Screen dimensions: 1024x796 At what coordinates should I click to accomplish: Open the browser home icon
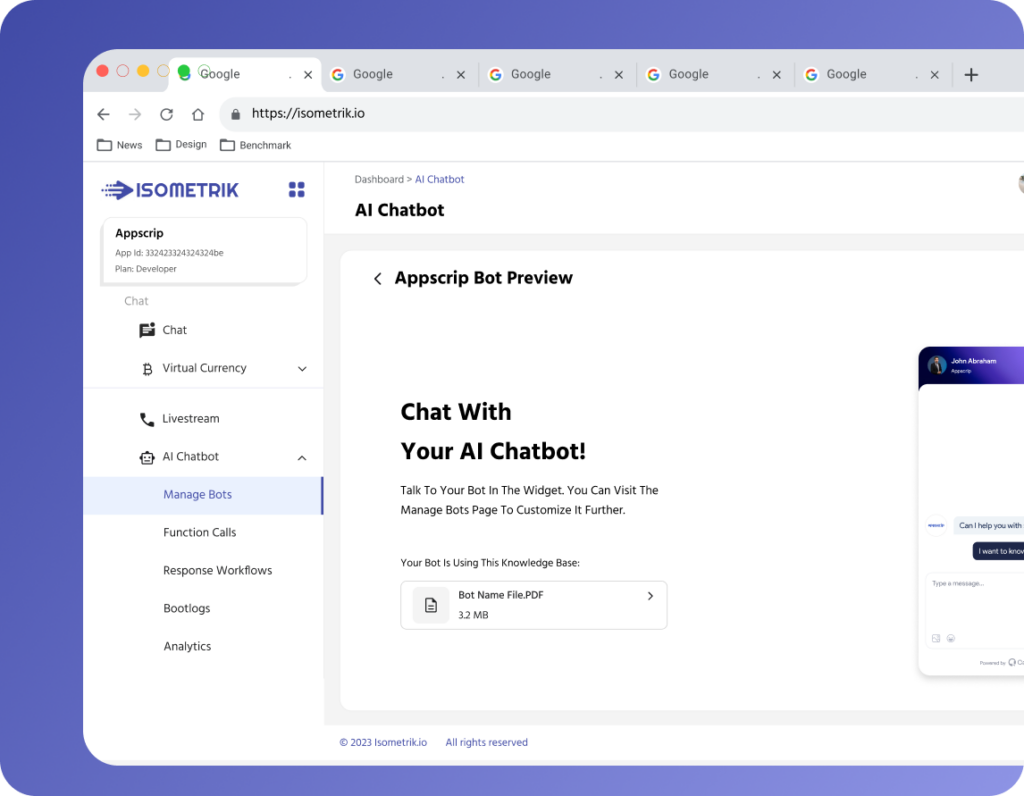198,114
